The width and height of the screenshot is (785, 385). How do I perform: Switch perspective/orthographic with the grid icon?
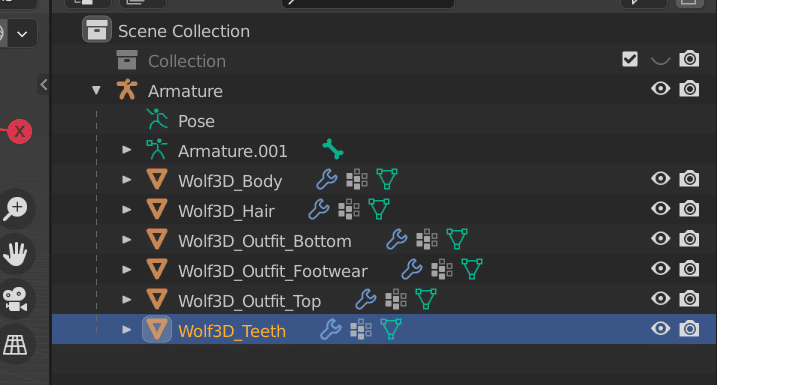pos(16,344)
